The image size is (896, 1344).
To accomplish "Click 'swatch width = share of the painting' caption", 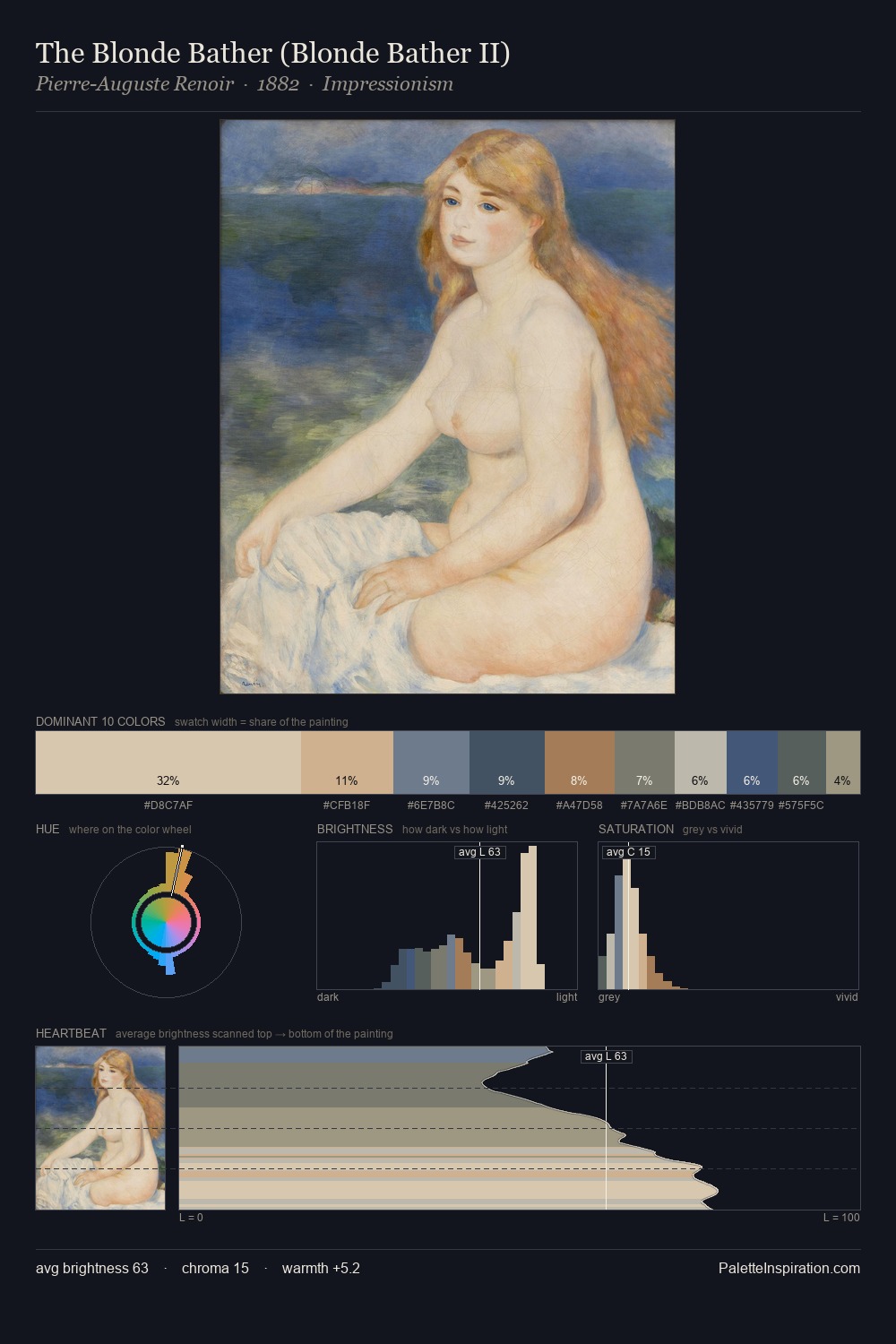I will 261,721.
